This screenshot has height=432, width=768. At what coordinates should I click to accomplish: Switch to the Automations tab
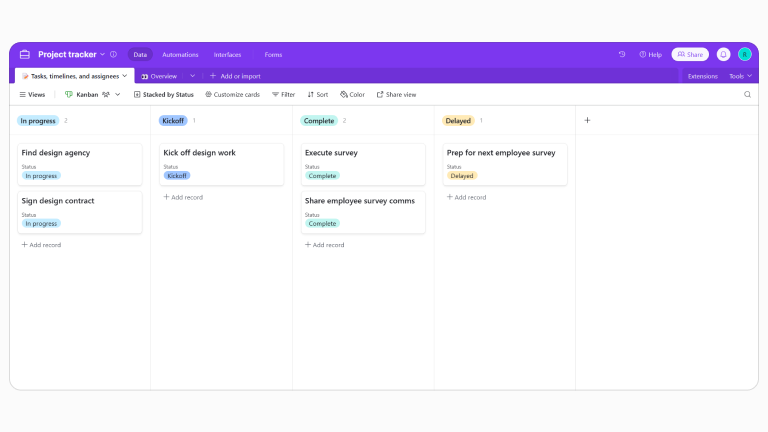click(x=180, y=54)
